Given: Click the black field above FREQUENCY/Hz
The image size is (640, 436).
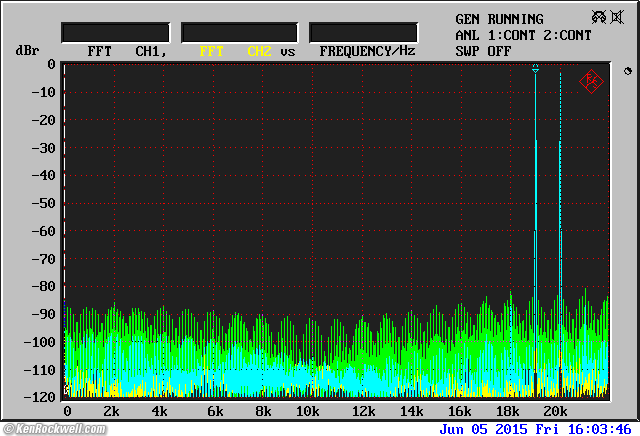Looking at the screenshot, I should (363, 32).
